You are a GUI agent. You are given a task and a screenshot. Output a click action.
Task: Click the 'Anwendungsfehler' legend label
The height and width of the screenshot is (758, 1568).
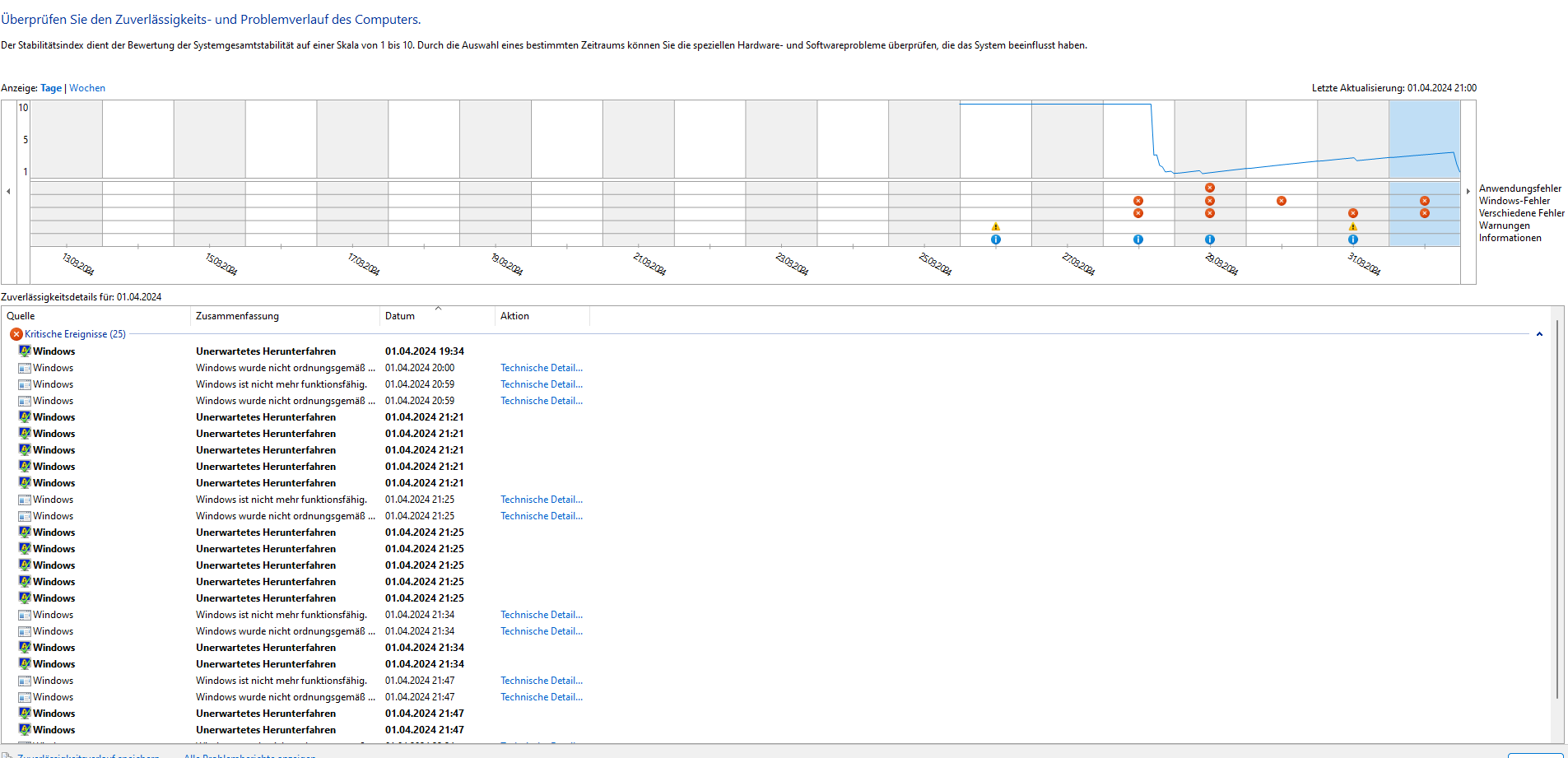pyautogui.click(x=1520, y=188)
